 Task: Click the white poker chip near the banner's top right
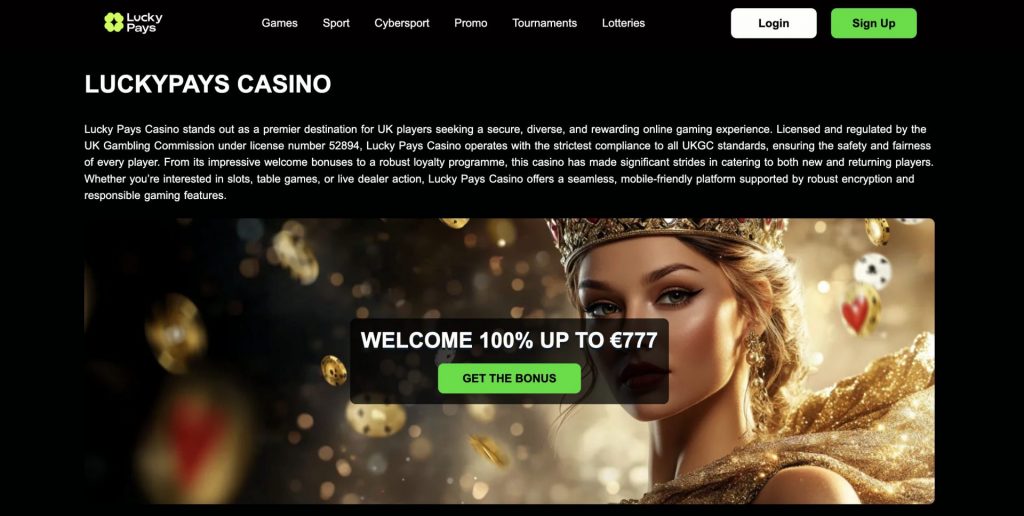872,270
